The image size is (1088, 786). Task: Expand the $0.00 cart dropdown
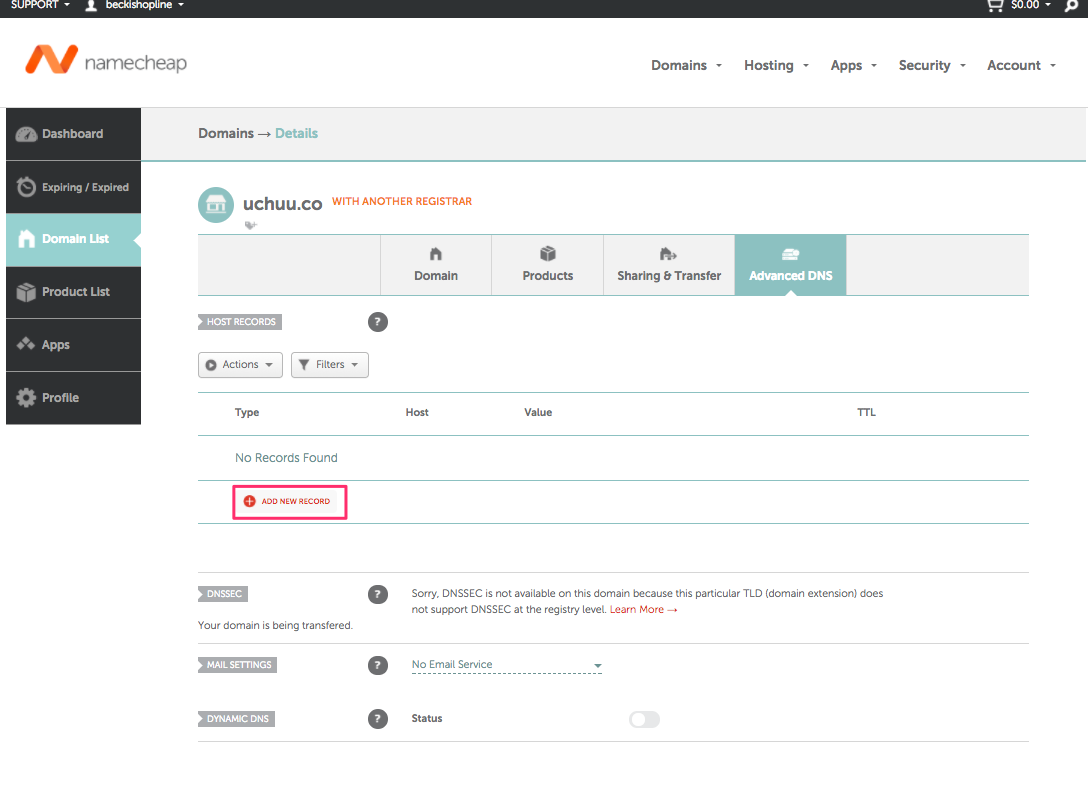(x=1030, y=5)
